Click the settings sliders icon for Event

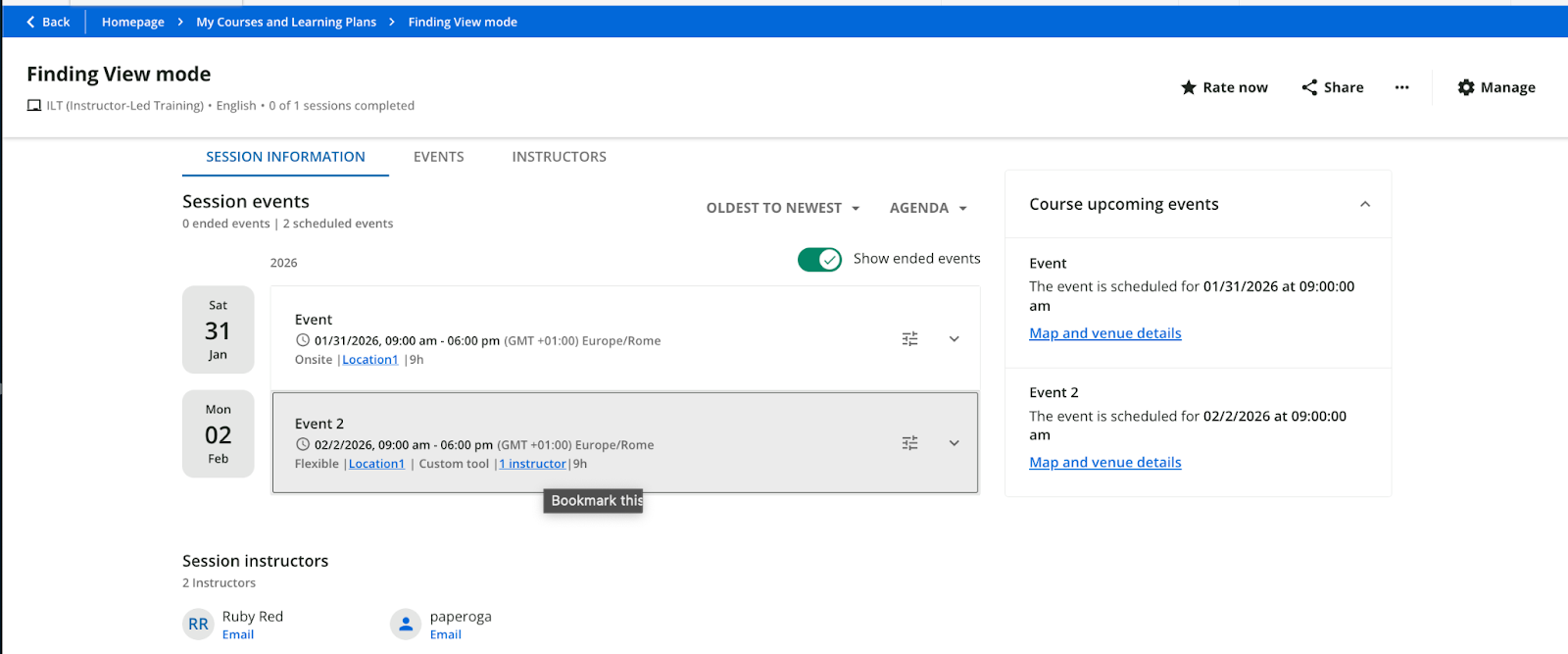click(x=909, y=339)
